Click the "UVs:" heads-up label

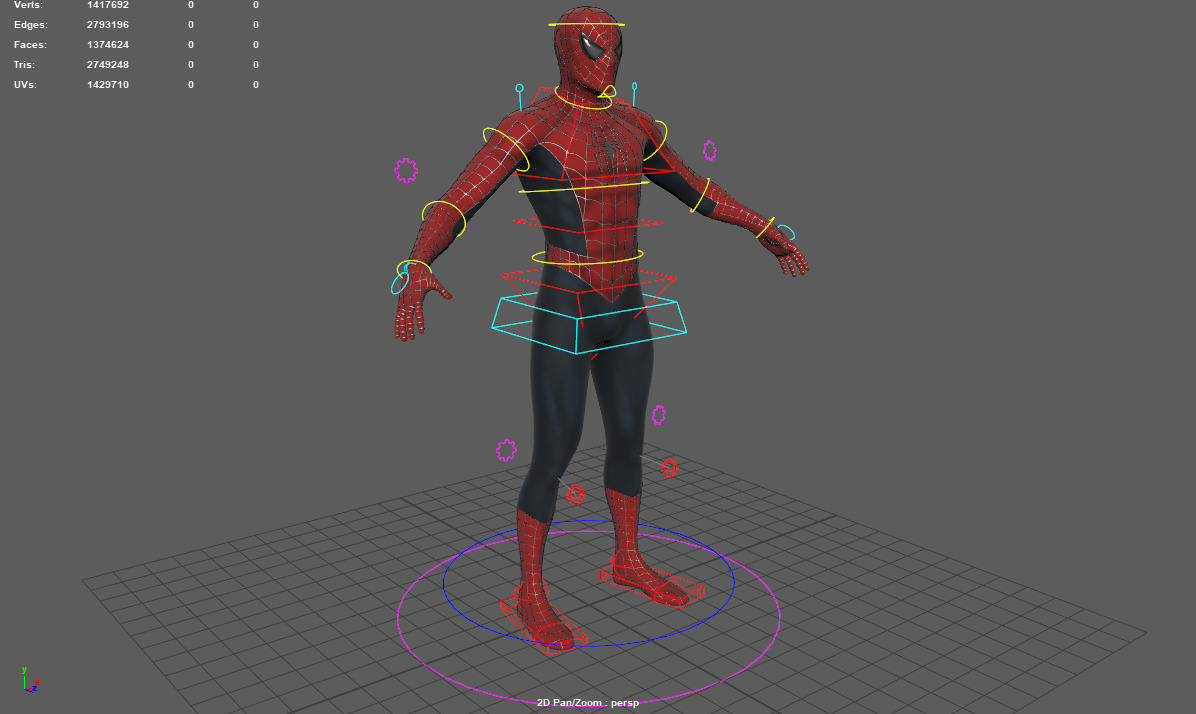tap(25, 84)
